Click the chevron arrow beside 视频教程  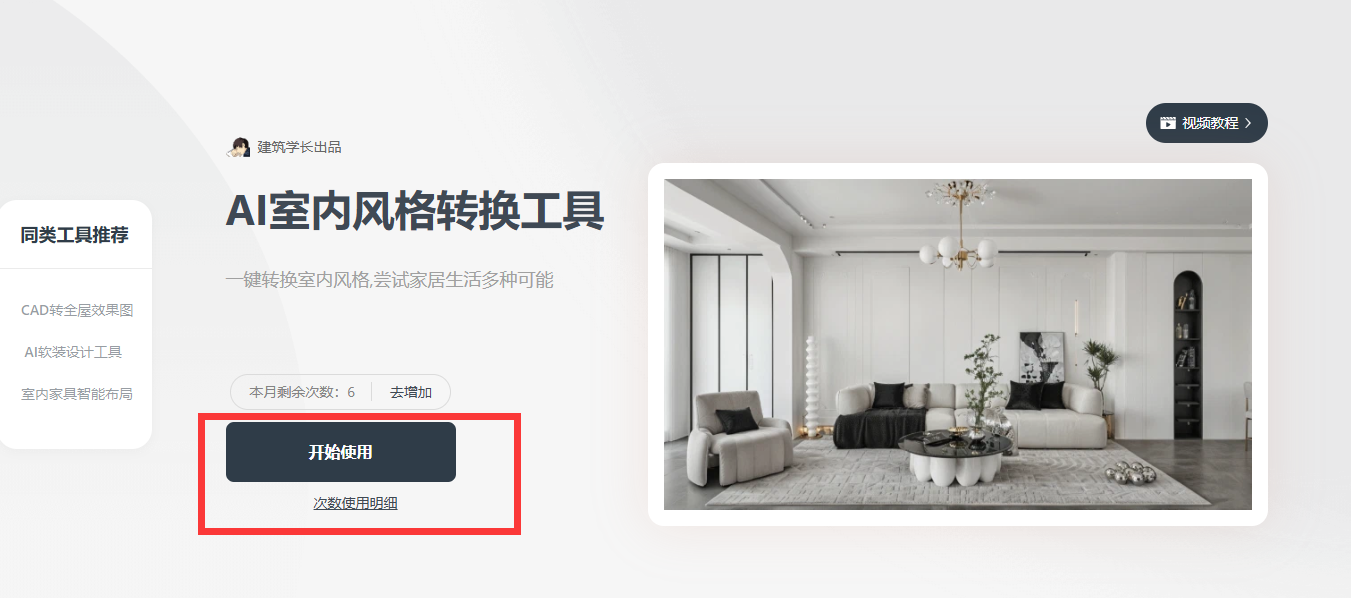(1248, 123)
